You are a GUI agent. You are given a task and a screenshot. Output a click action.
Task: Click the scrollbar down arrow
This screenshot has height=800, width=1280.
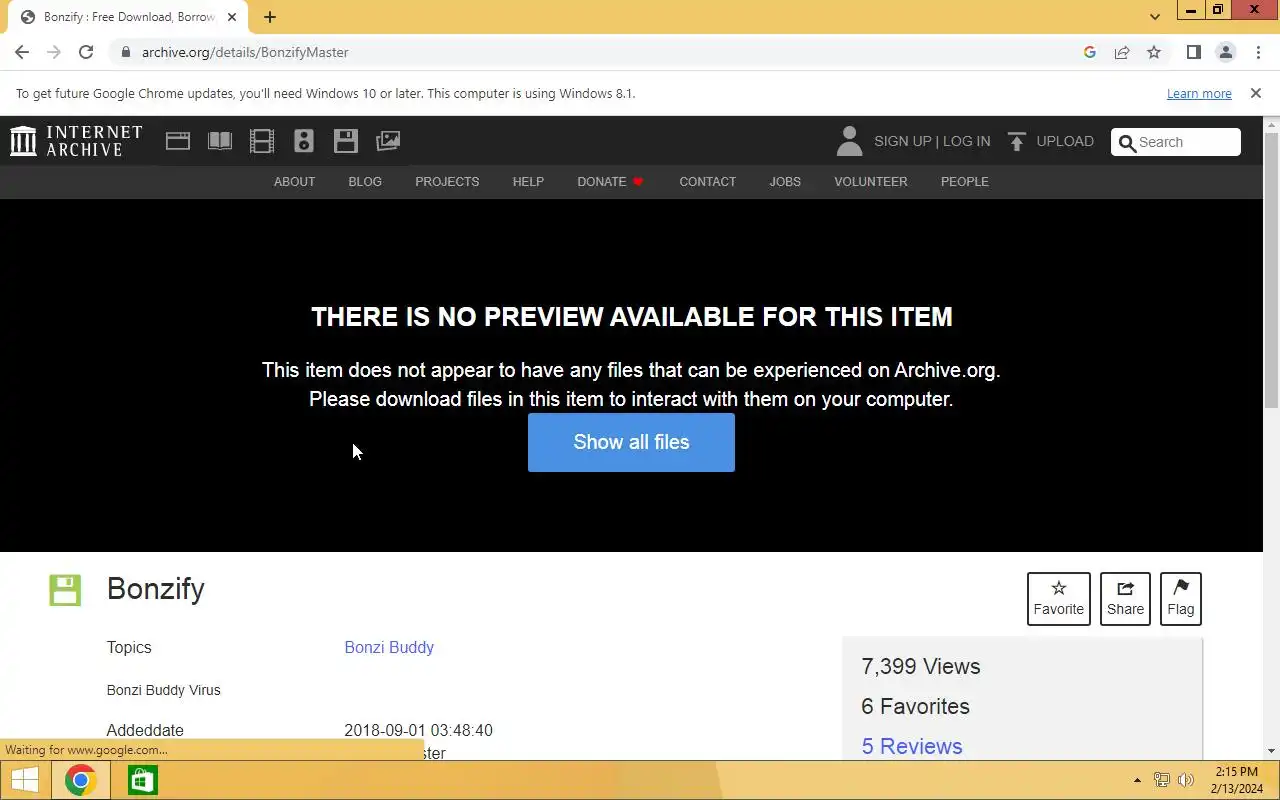(1271, 750)
